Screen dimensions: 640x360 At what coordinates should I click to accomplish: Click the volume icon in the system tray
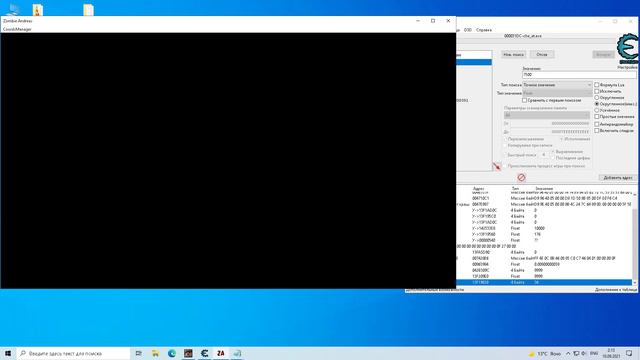click(x=584, y=353)
